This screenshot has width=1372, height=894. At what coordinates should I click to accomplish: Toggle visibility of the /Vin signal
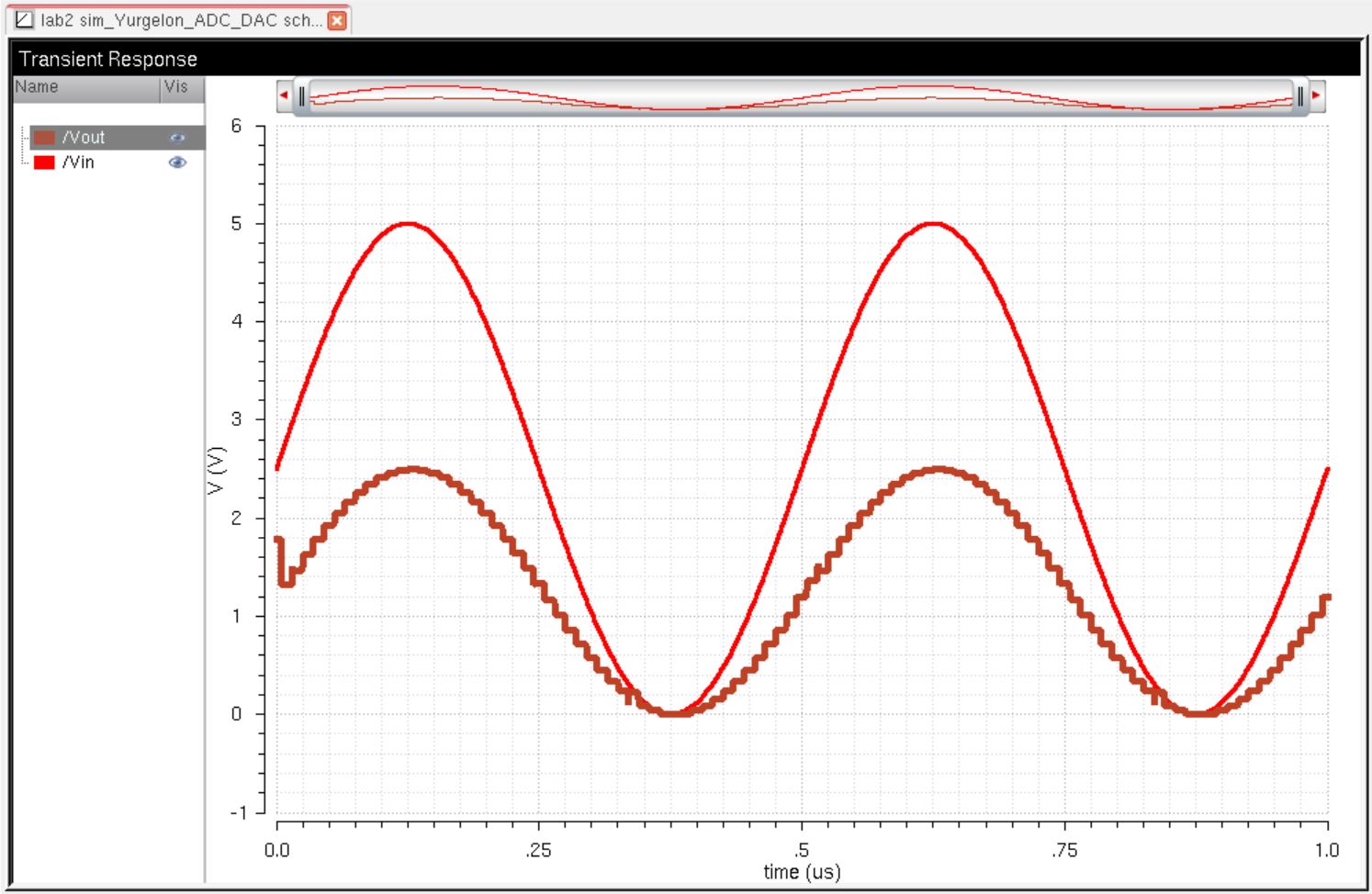pyautogui.click(x=177, y=162)
